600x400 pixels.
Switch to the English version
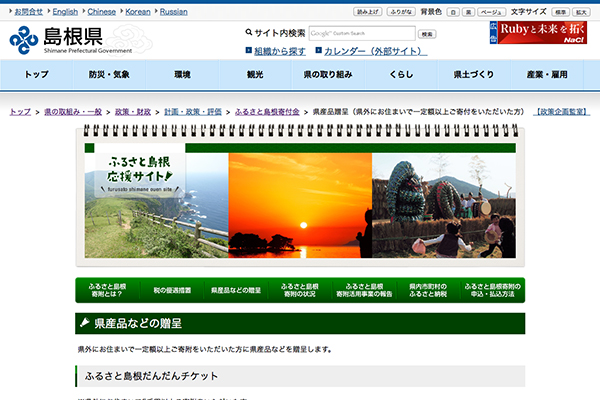tap(65, 12)
